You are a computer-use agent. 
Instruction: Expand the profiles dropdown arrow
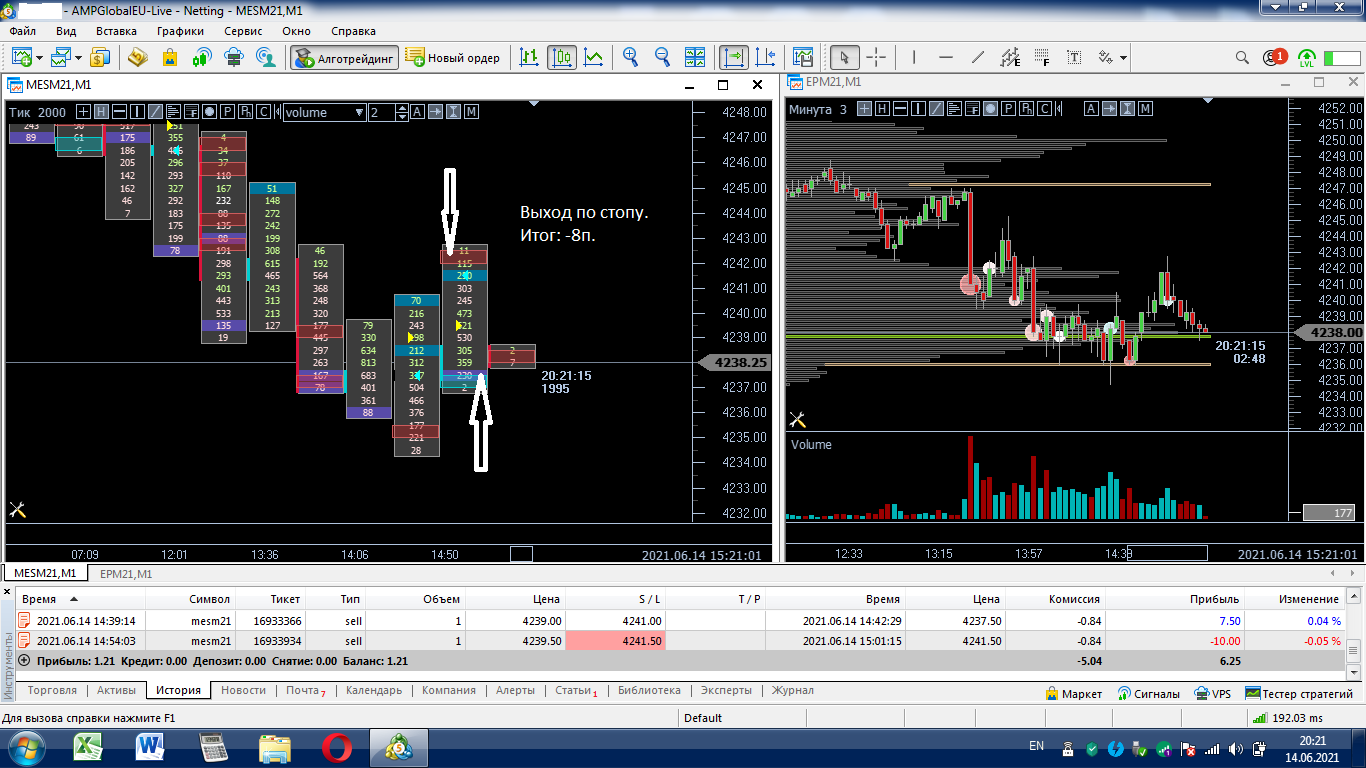point(80,58)
